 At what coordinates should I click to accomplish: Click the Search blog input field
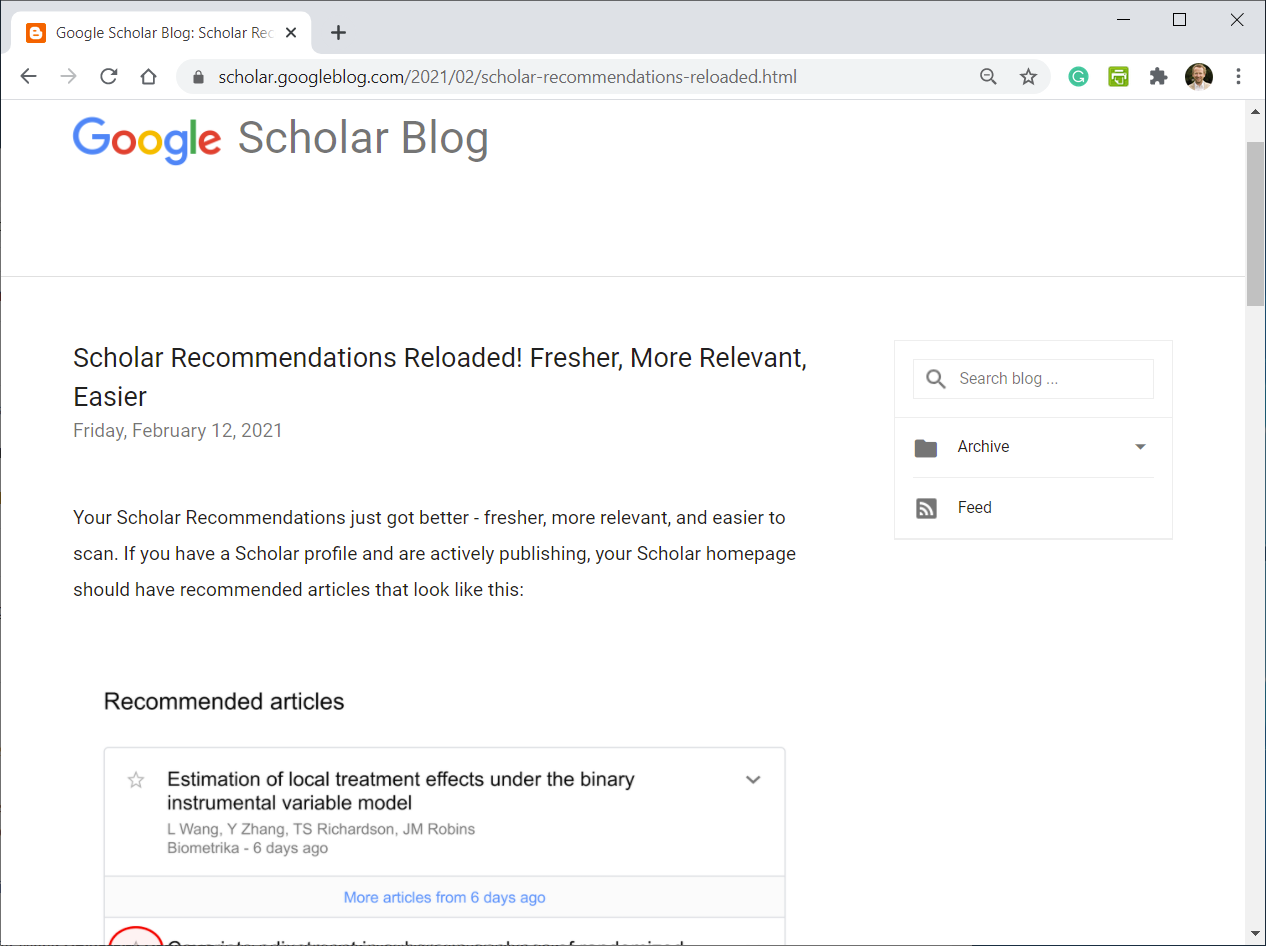(x=1040, y=379)
